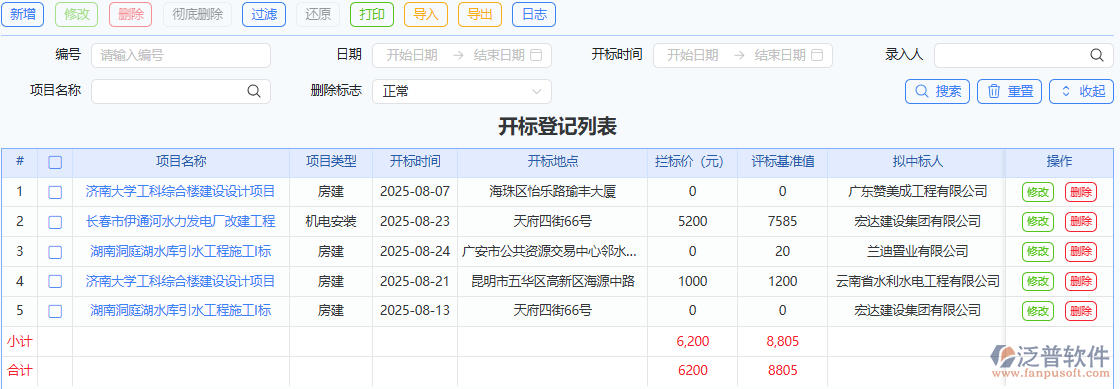
Task: Click the 搜索 search button
Action: click(937, 91)
